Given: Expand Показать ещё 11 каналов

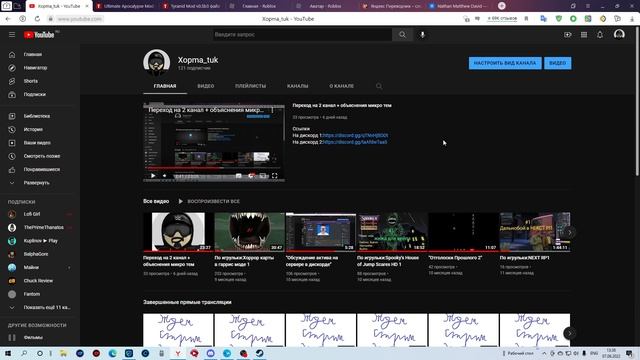Looking at the screenshot, I should tap(40, 307).
